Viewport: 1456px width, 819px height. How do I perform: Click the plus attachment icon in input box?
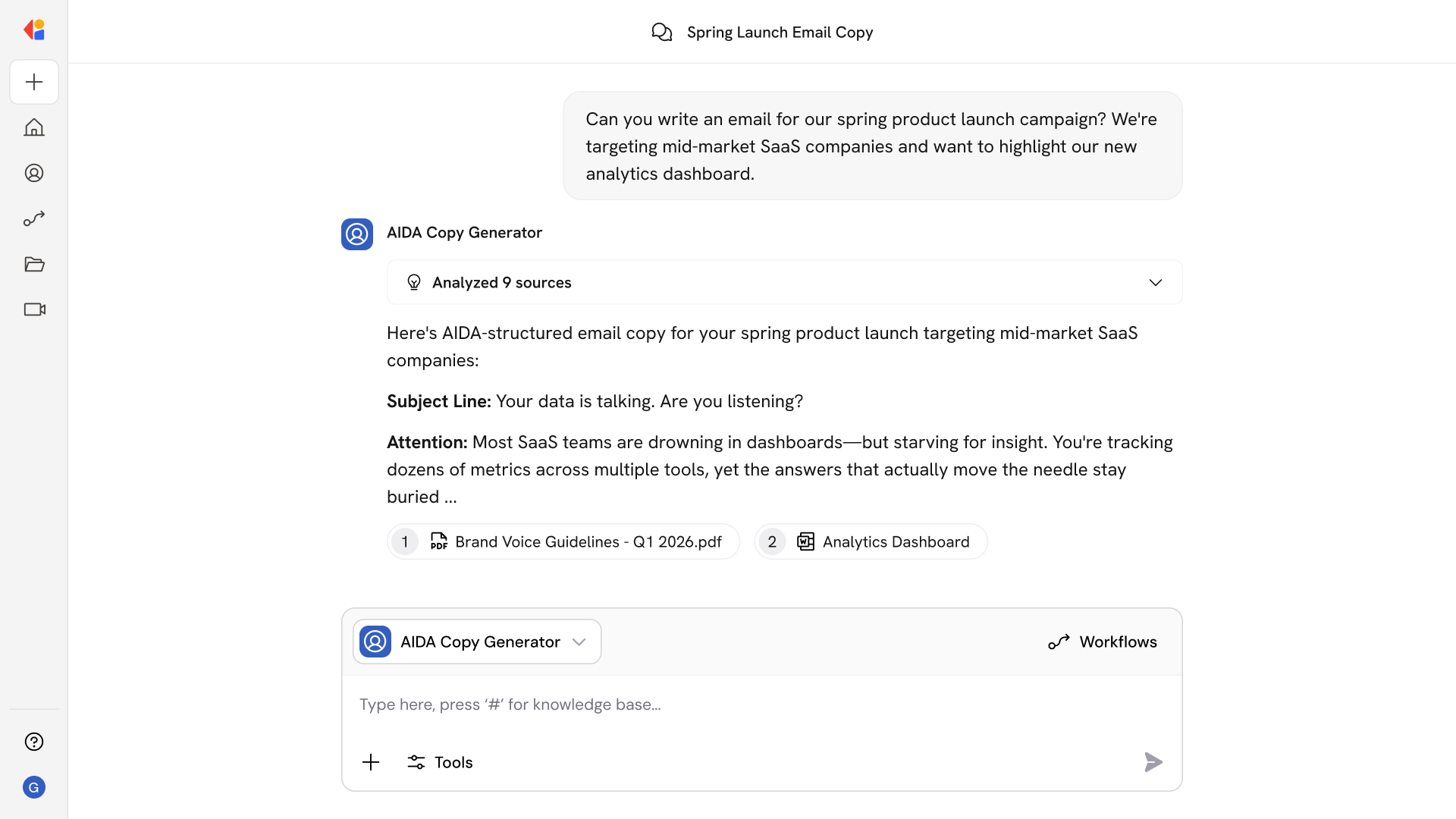[x=371, y=762]
